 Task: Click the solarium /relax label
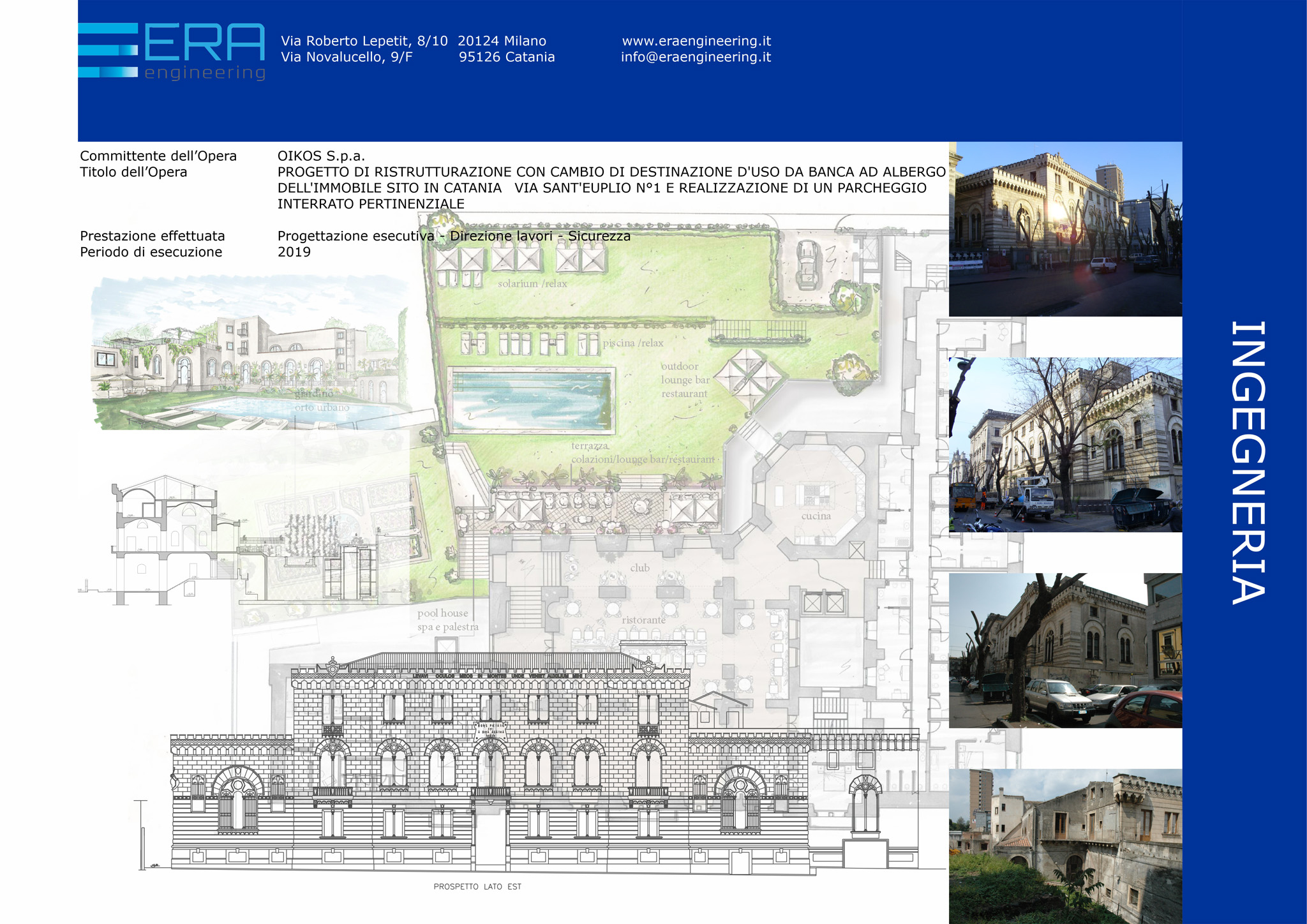(x=532, y=284)
